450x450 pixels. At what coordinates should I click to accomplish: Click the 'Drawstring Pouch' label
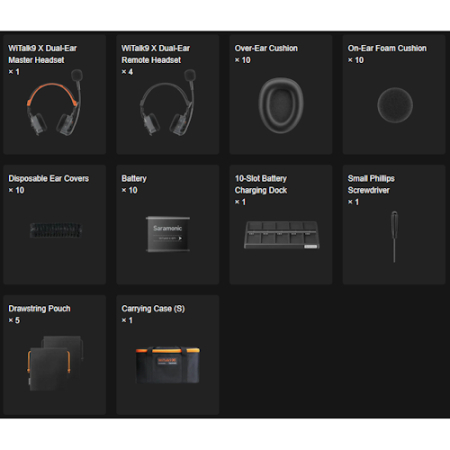[39, 309]
